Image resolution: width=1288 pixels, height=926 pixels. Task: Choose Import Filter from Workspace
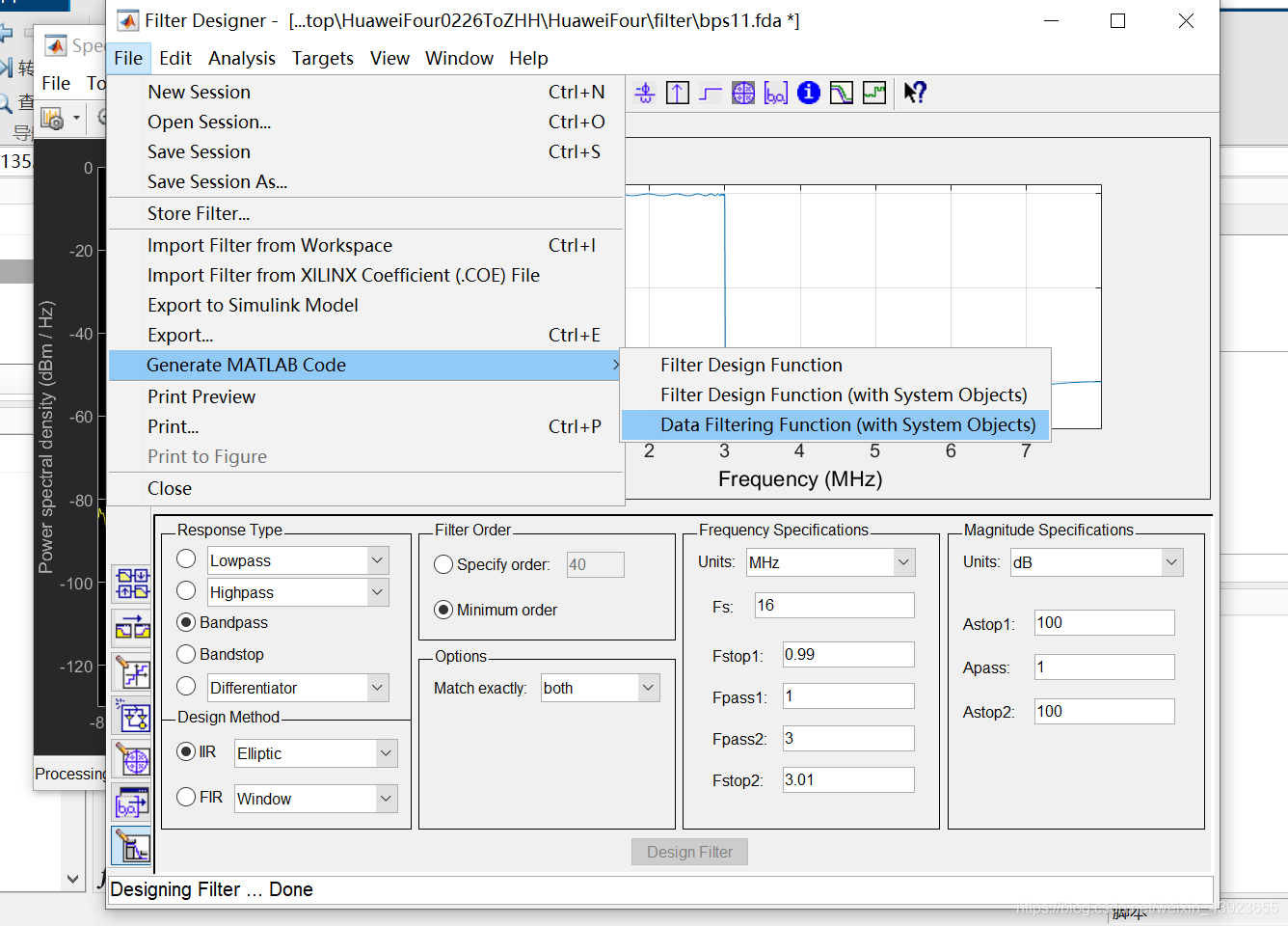point(366,245)
